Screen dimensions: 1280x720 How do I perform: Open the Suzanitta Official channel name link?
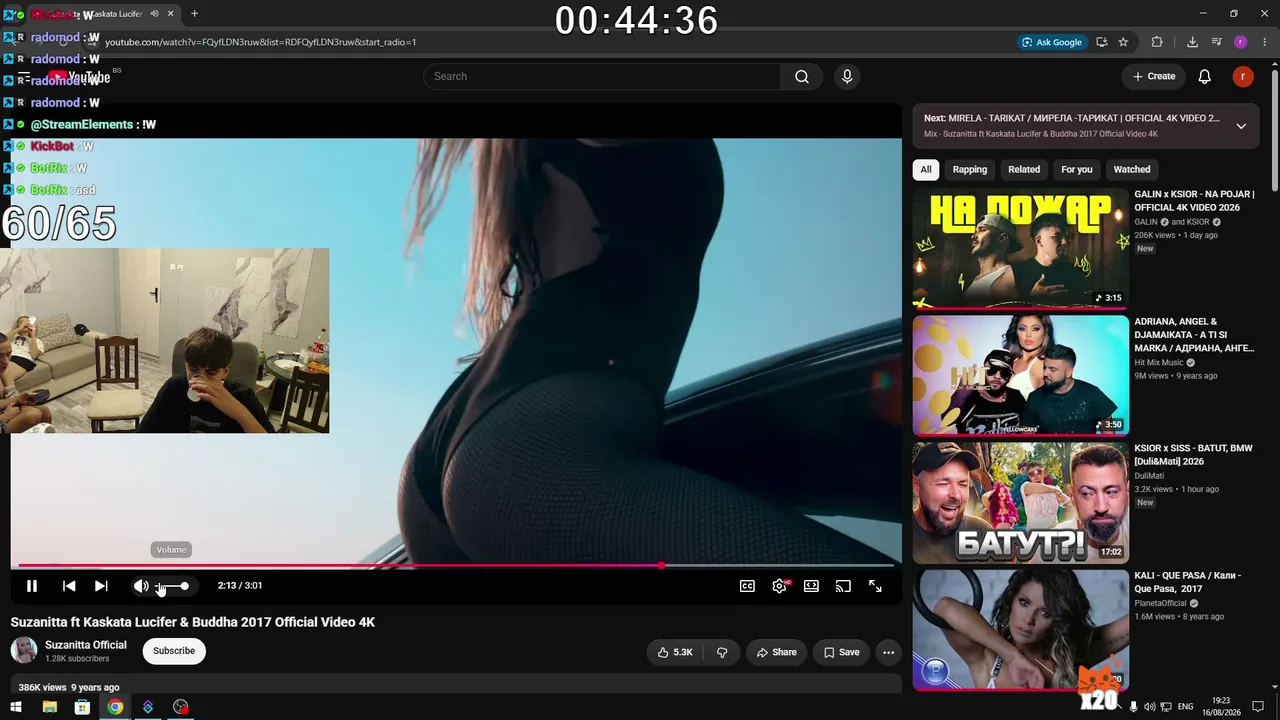pyautogui.click(x=86, y=645)
